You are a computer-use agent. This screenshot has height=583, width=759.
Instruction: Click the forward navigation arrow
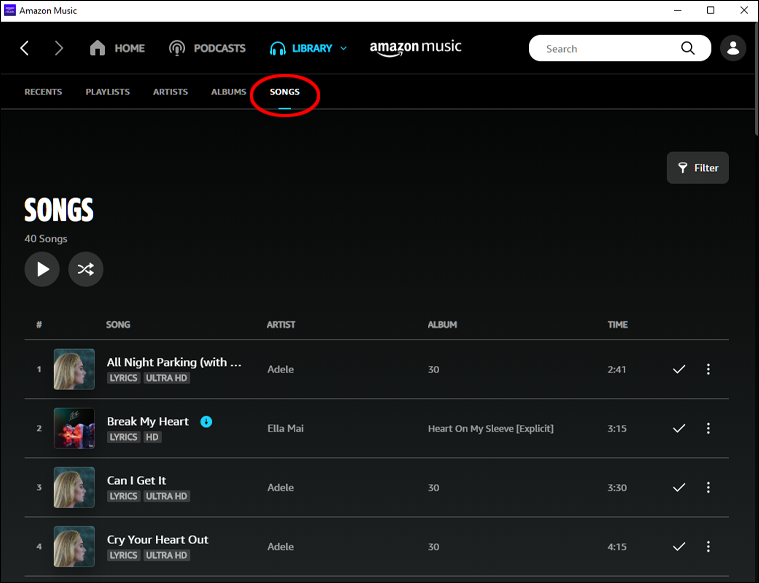point(59,48)
